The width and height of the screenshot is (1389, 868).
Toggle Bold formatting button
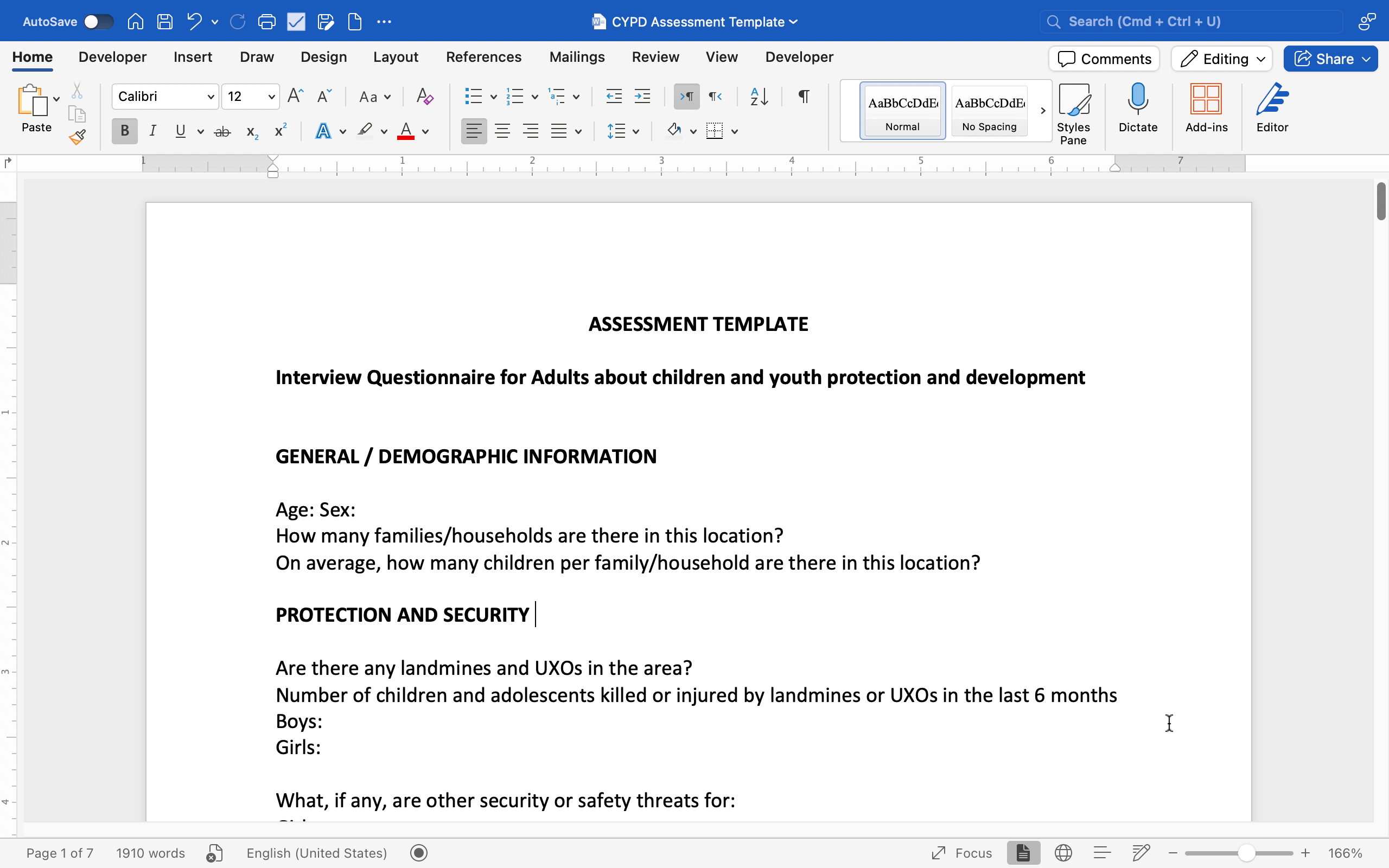125,131
